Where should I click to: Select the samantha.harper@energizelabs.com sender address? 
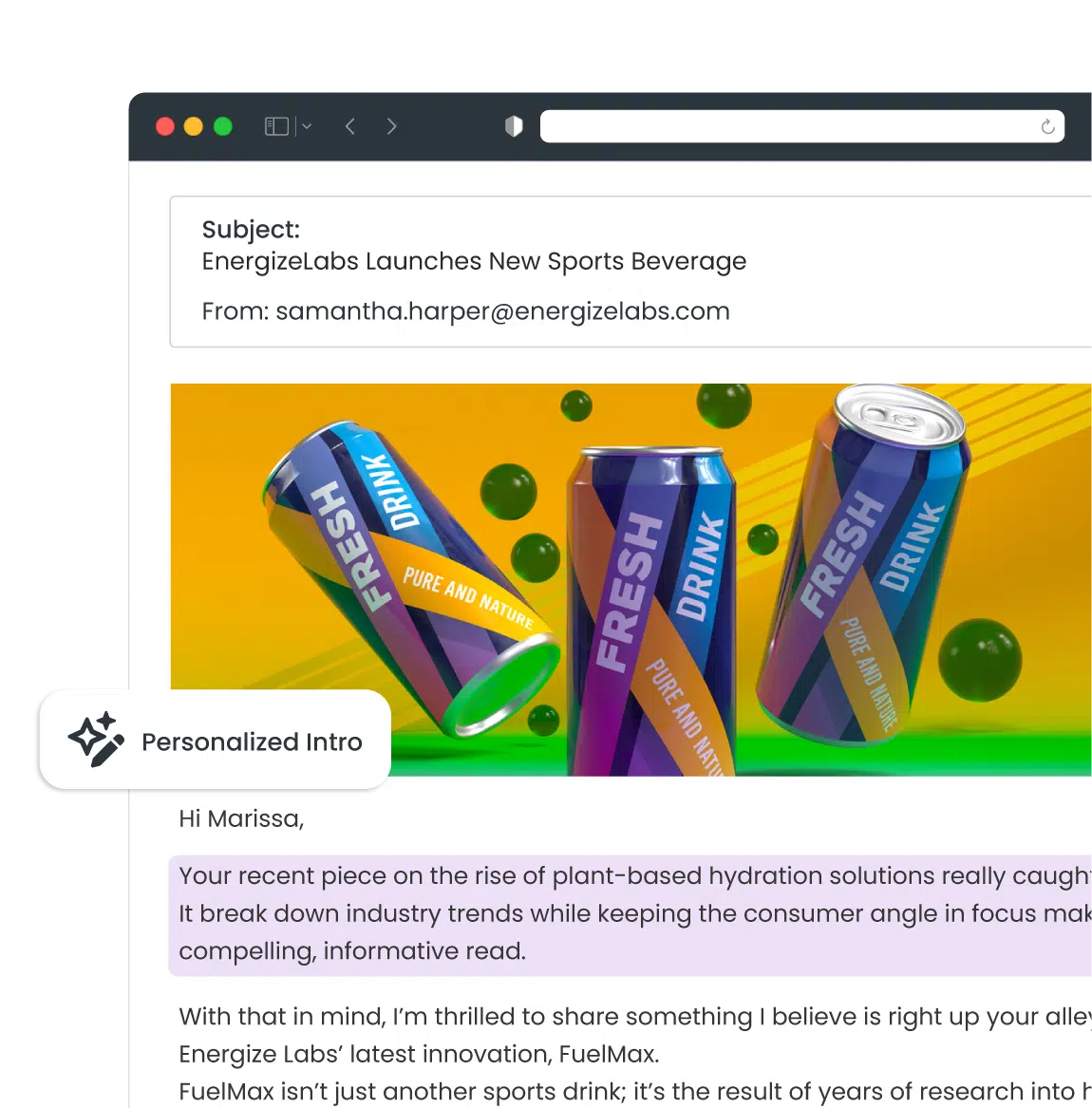502,311
